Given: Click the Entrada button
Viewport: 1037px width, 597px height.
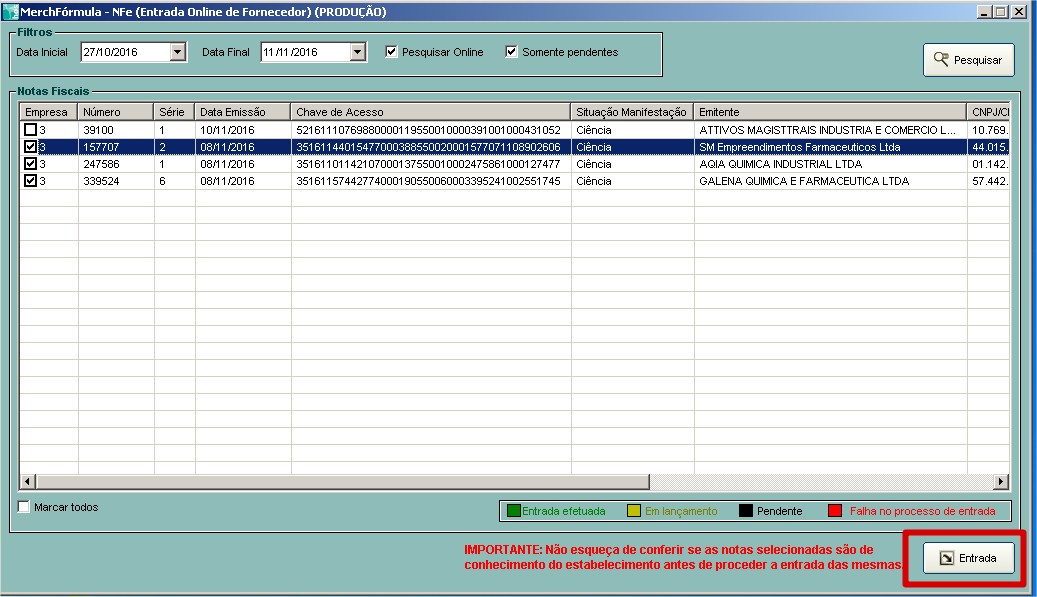Looking at the screenshot, I should (x=968, y=558).
